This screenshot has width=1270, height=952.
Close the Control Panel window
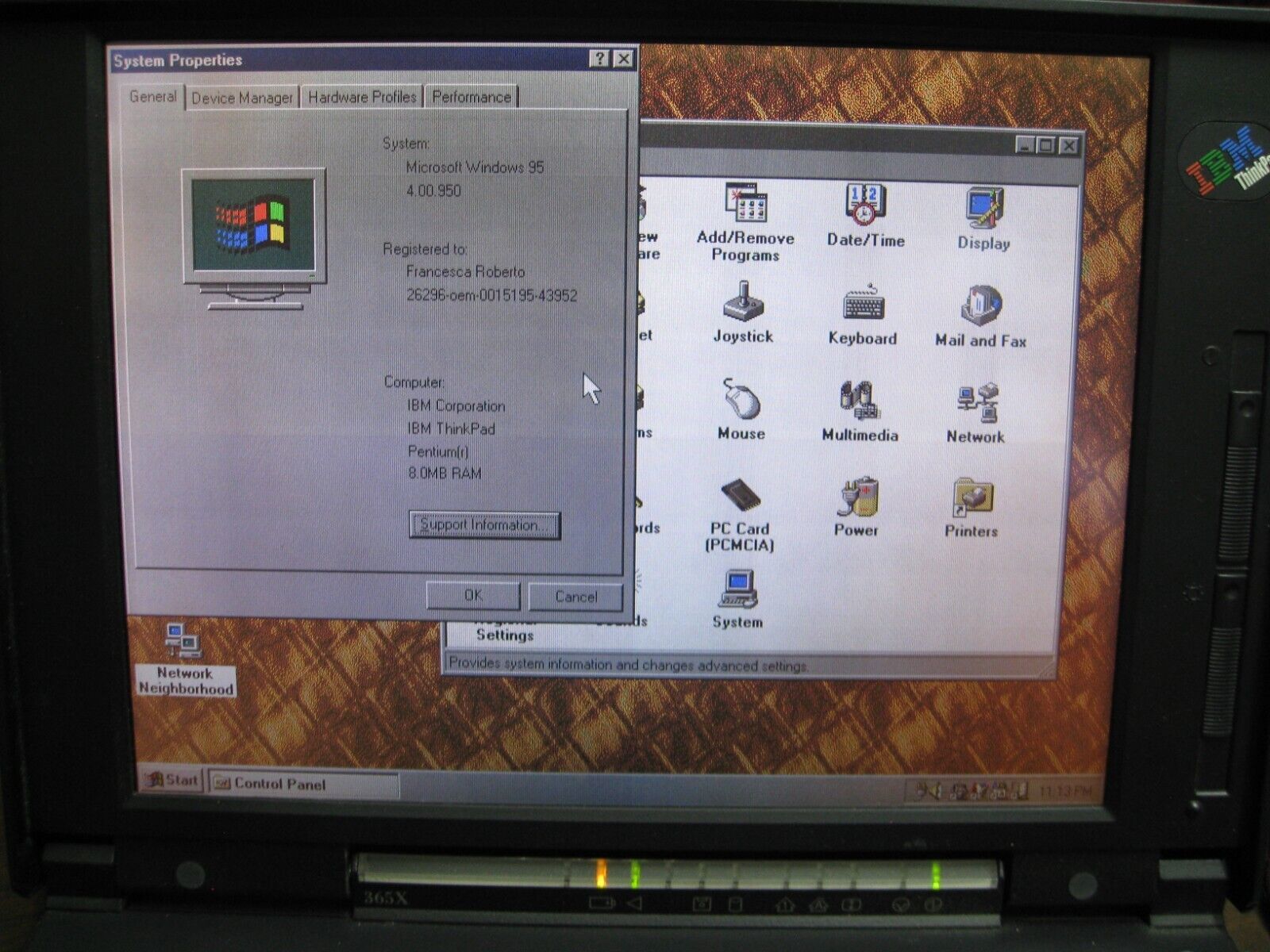(1069, 146)
